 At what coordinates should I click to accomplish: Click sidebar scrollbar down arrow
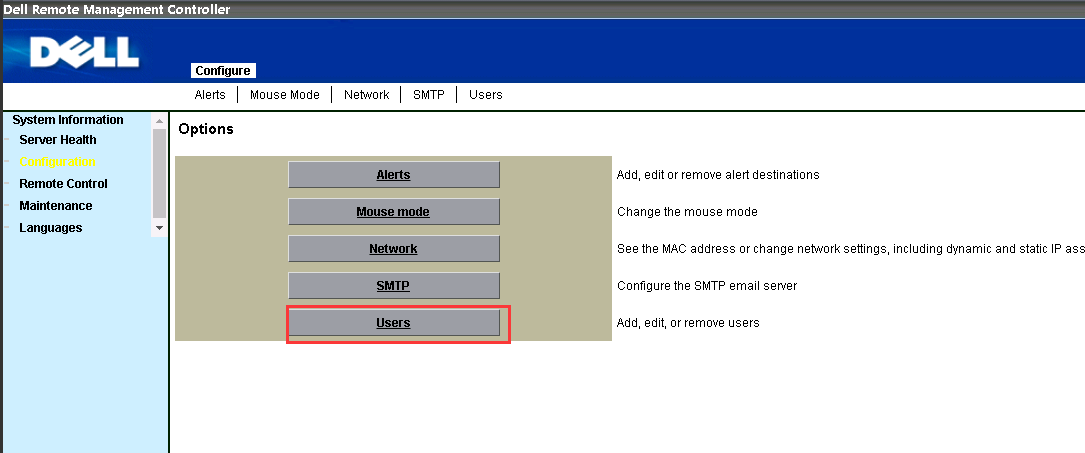[159, 228]
